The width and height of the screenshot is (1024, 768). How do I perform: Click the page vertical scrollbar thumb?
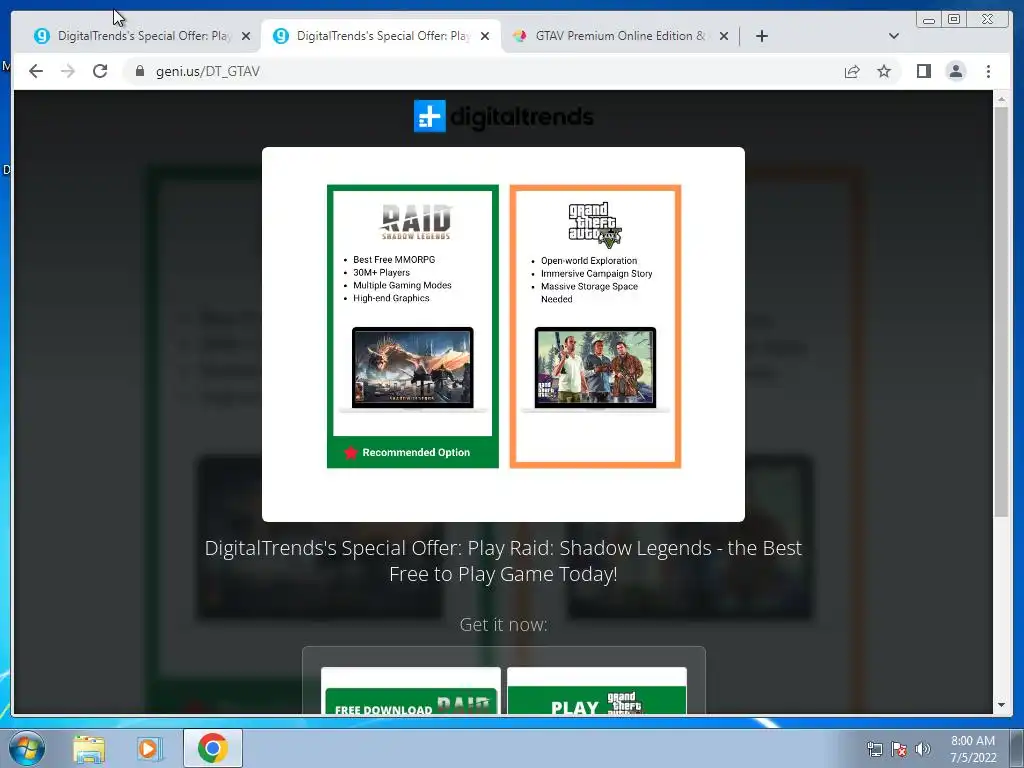point(1000,311)
